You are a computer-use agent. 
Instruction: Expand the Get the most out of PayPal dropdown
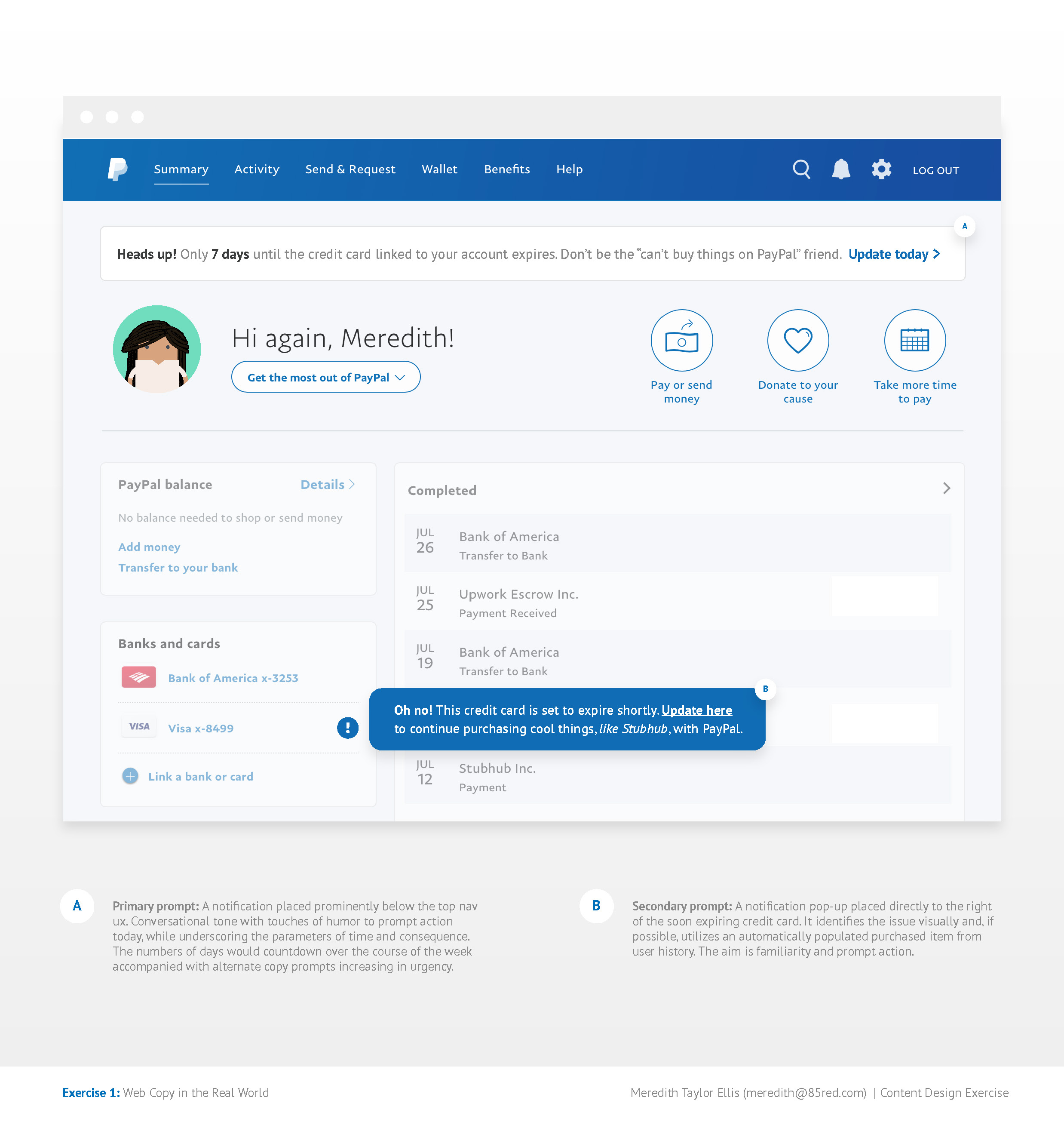[325, 377]
